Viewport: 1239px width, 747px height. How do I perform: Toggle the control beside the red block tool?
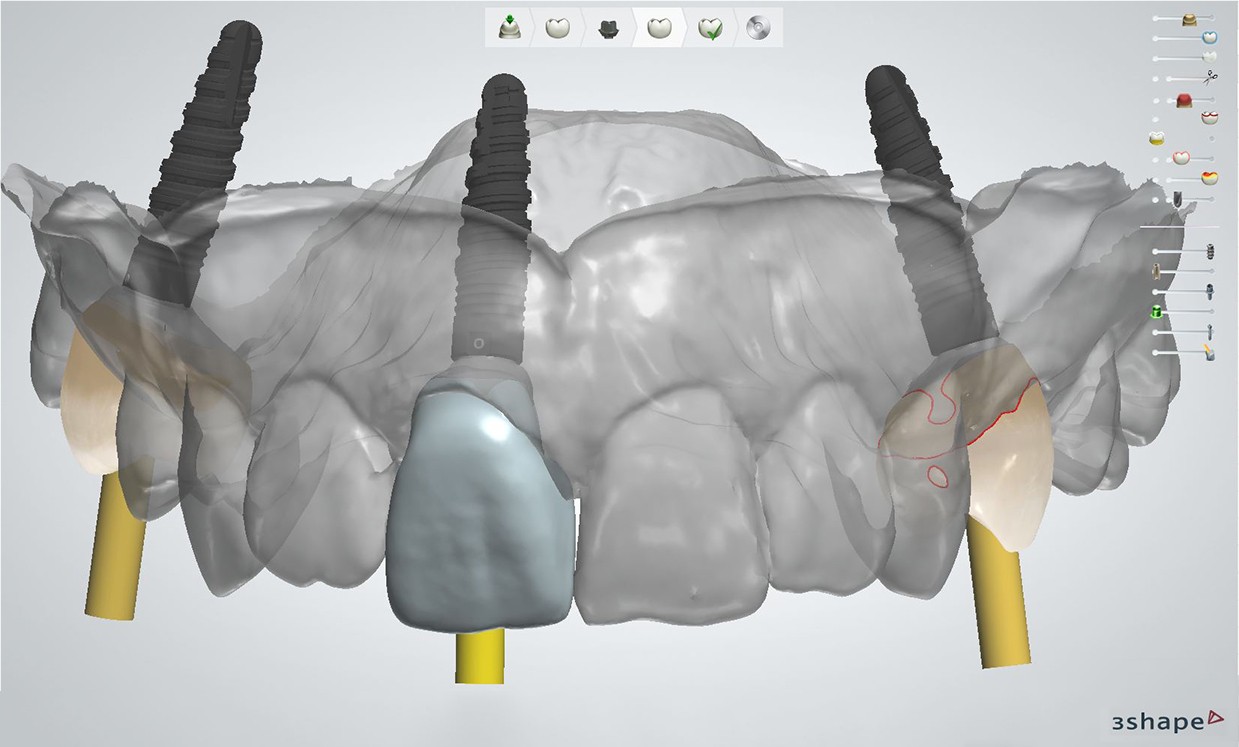click(x=1158, y=99)
